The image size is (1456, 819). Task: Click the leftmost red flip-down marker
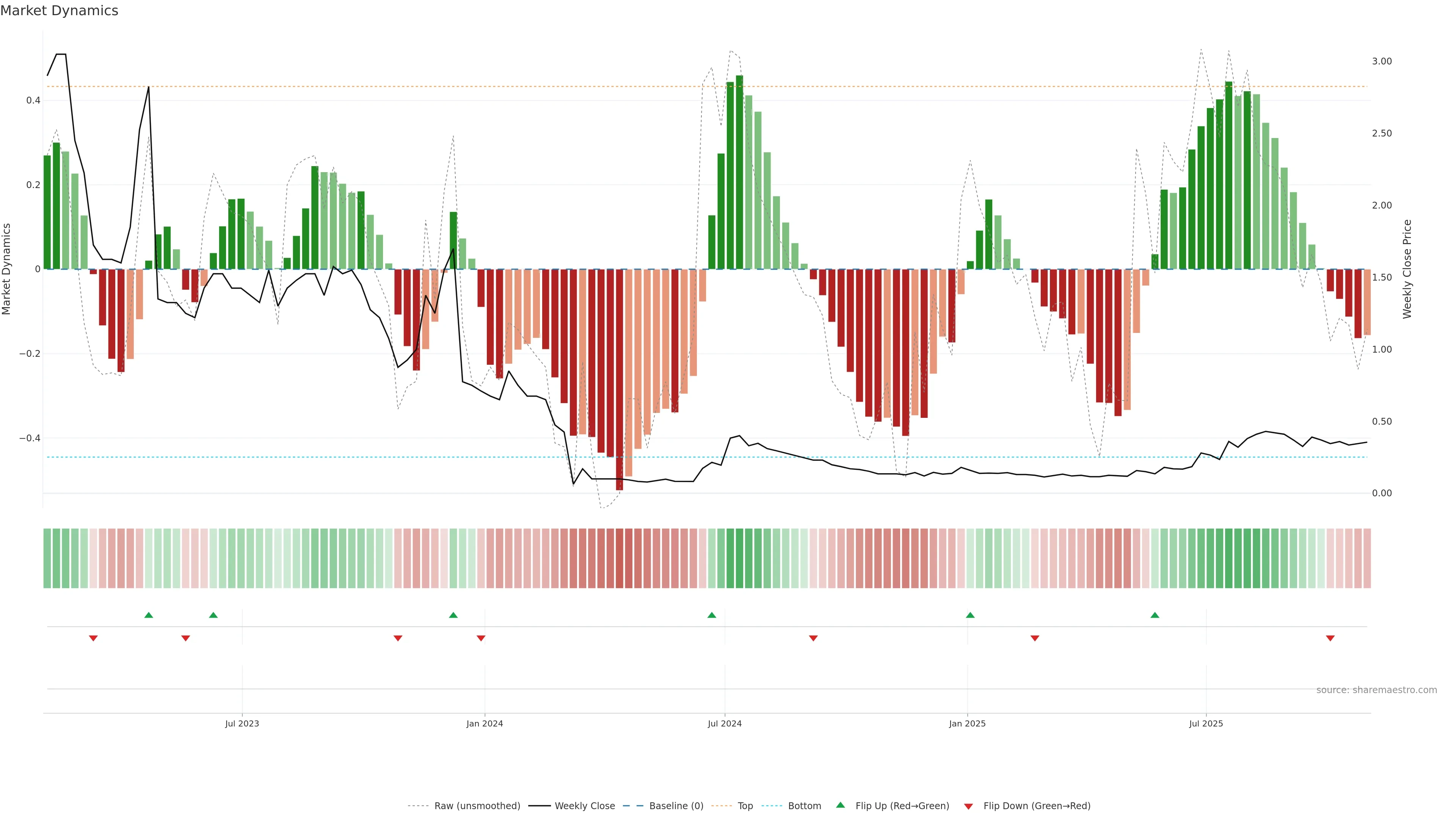coord(93,638)
